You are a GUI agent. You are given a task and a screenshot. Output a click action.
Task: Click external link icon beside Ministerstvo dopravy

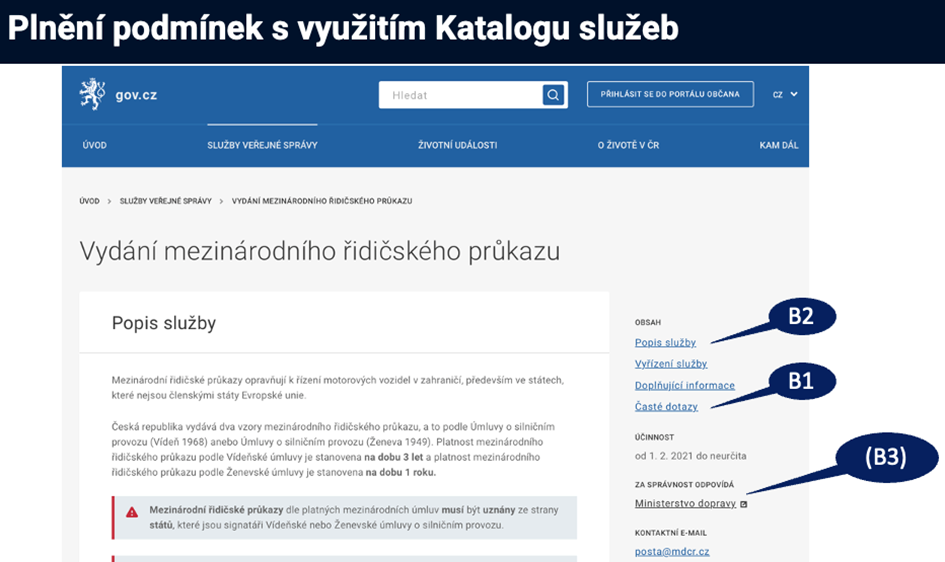click(743, 504)
